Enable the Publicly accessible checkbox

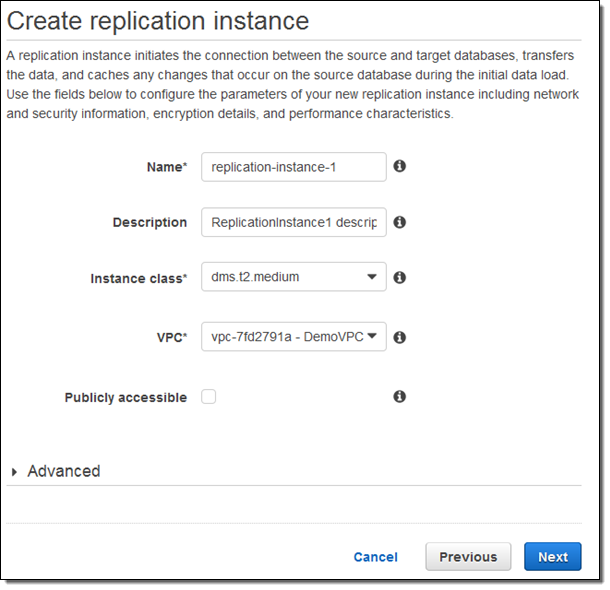click(x=208, y=397)
